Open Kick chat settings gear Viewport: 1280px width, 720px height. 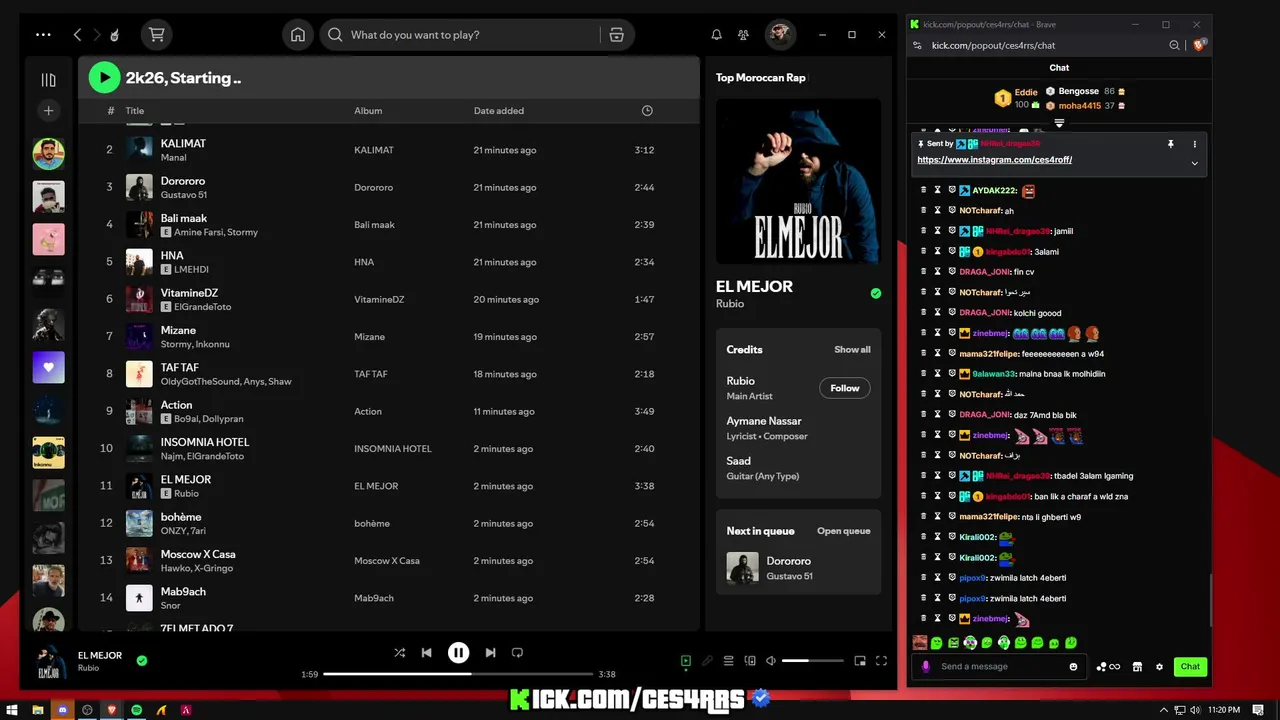(x=1159, y=666)
